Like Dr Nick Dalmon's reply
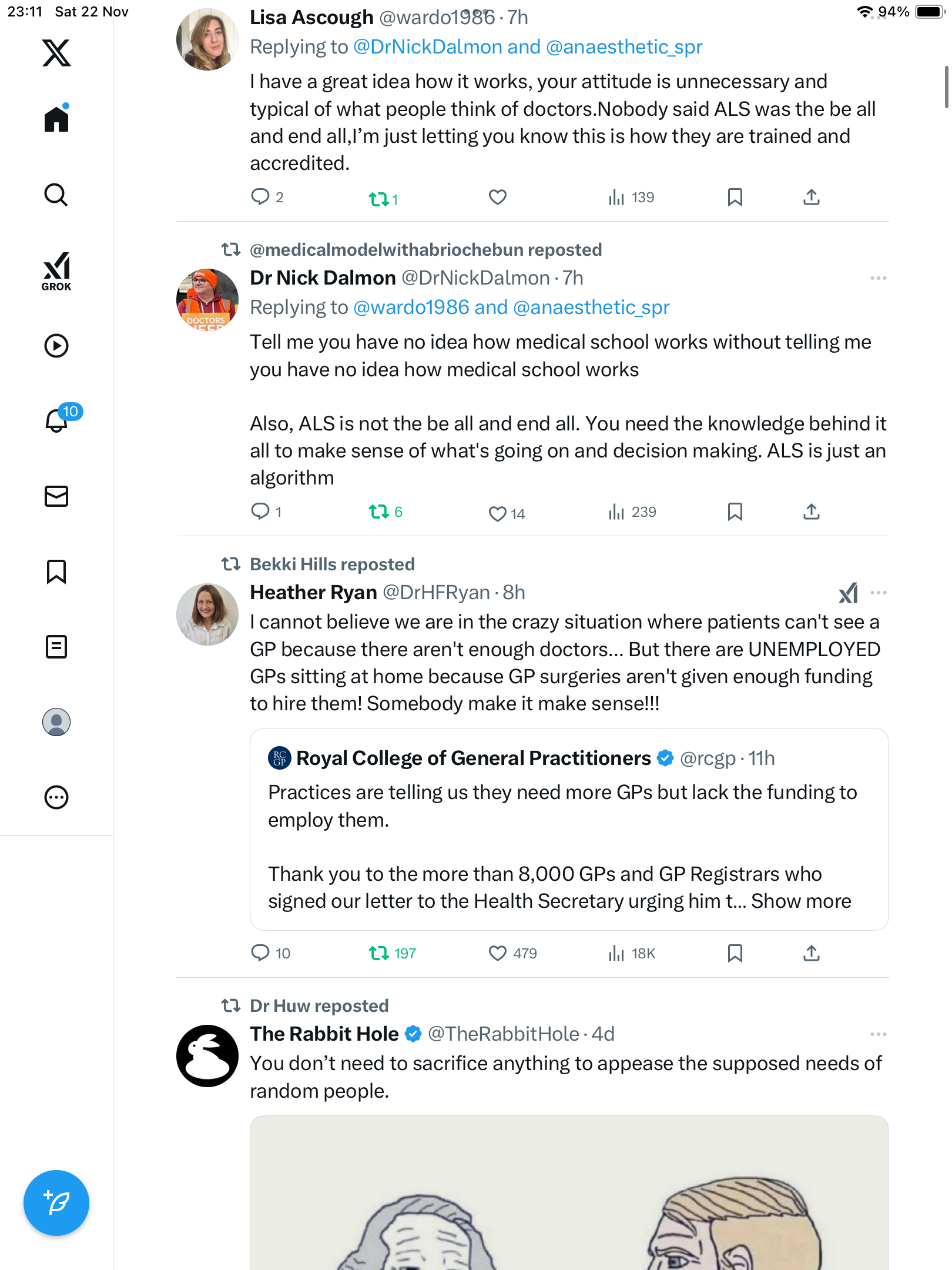Screen dimensions: 952x1270 point(497,513)
